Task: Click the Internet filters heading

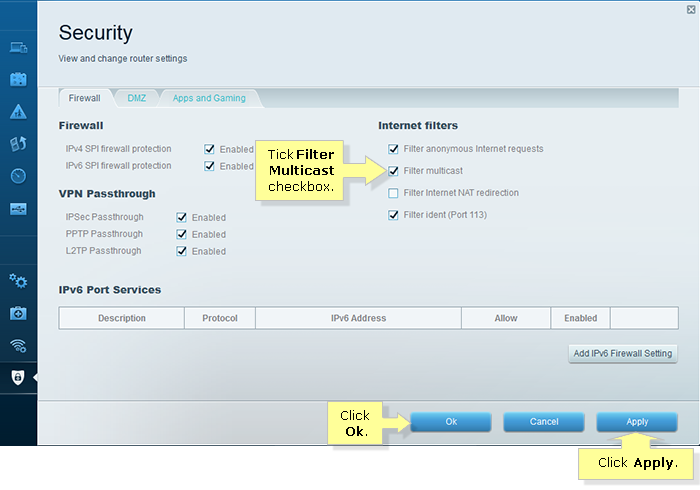Action: click(x=418, y=125)
